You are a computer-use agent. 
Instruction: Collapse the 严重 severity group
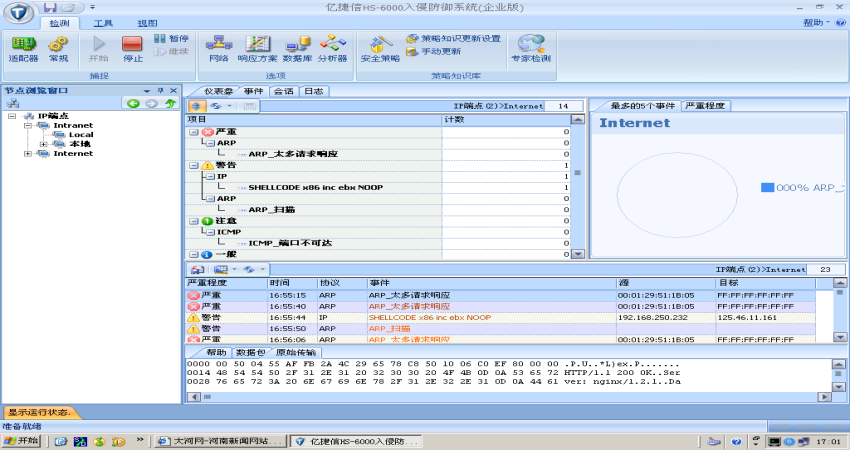tap(192, 131)
